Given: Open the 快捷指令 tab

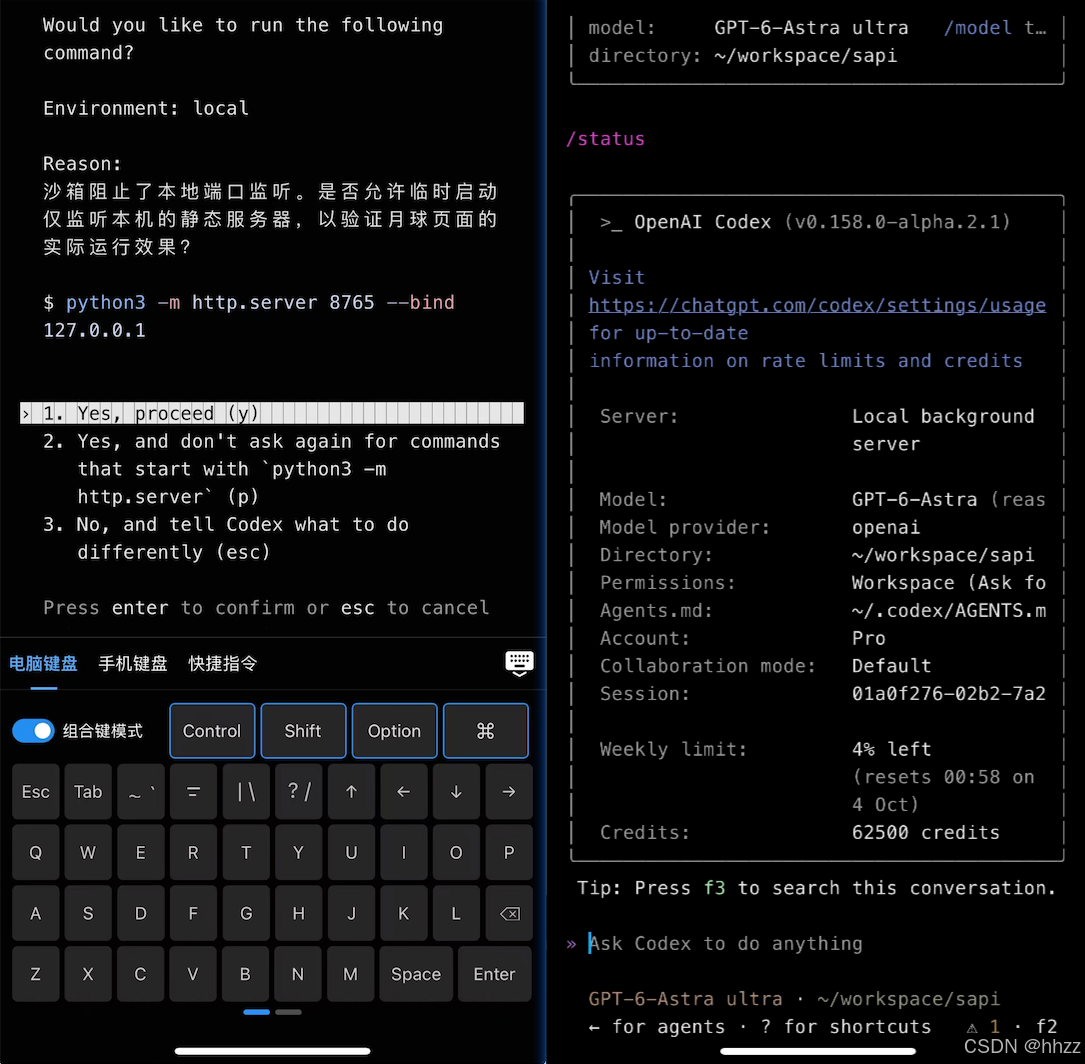Looking at the screenshot, I should 223,663.
